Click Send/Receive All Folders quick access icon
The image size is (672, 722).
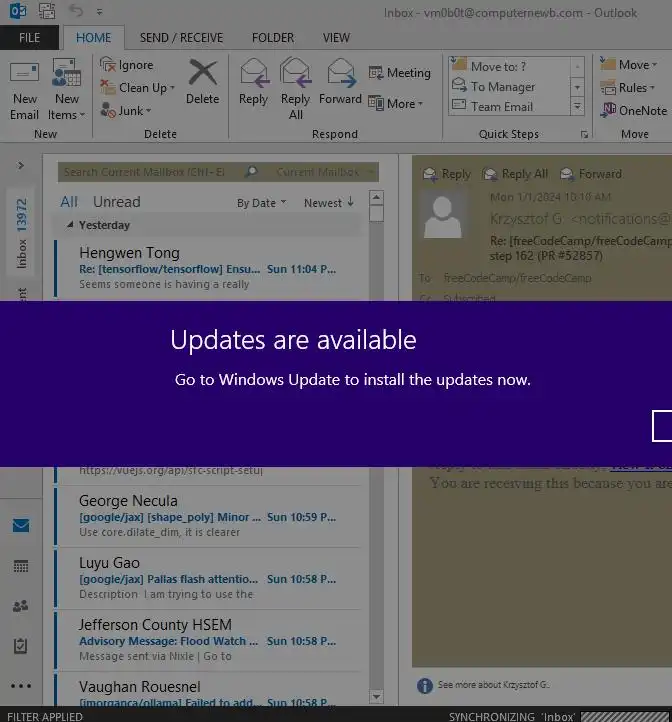[47, 11]
